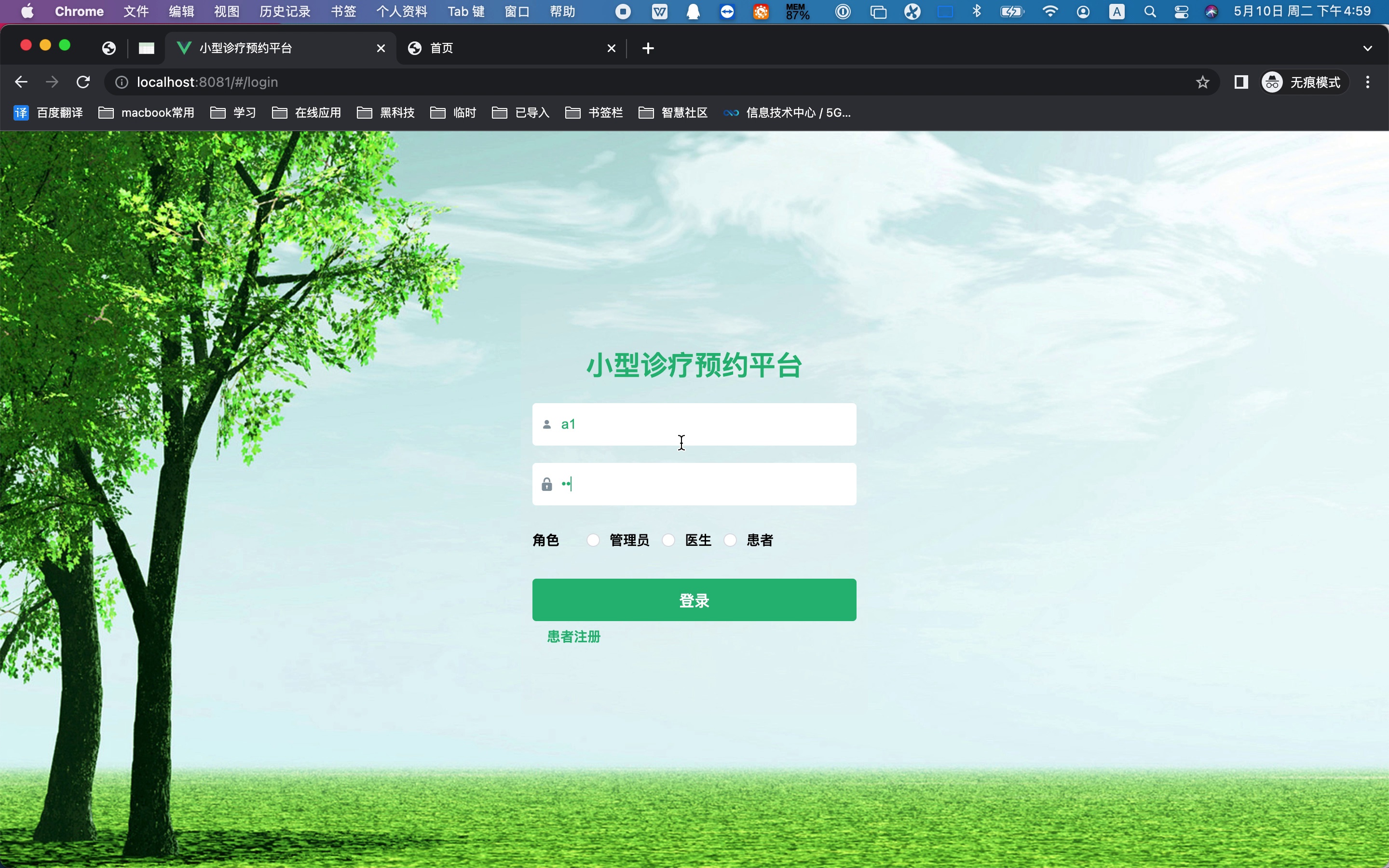Select the 管理员 role radio button
The height and width of the screenshot is (868, 1389).
594,540
